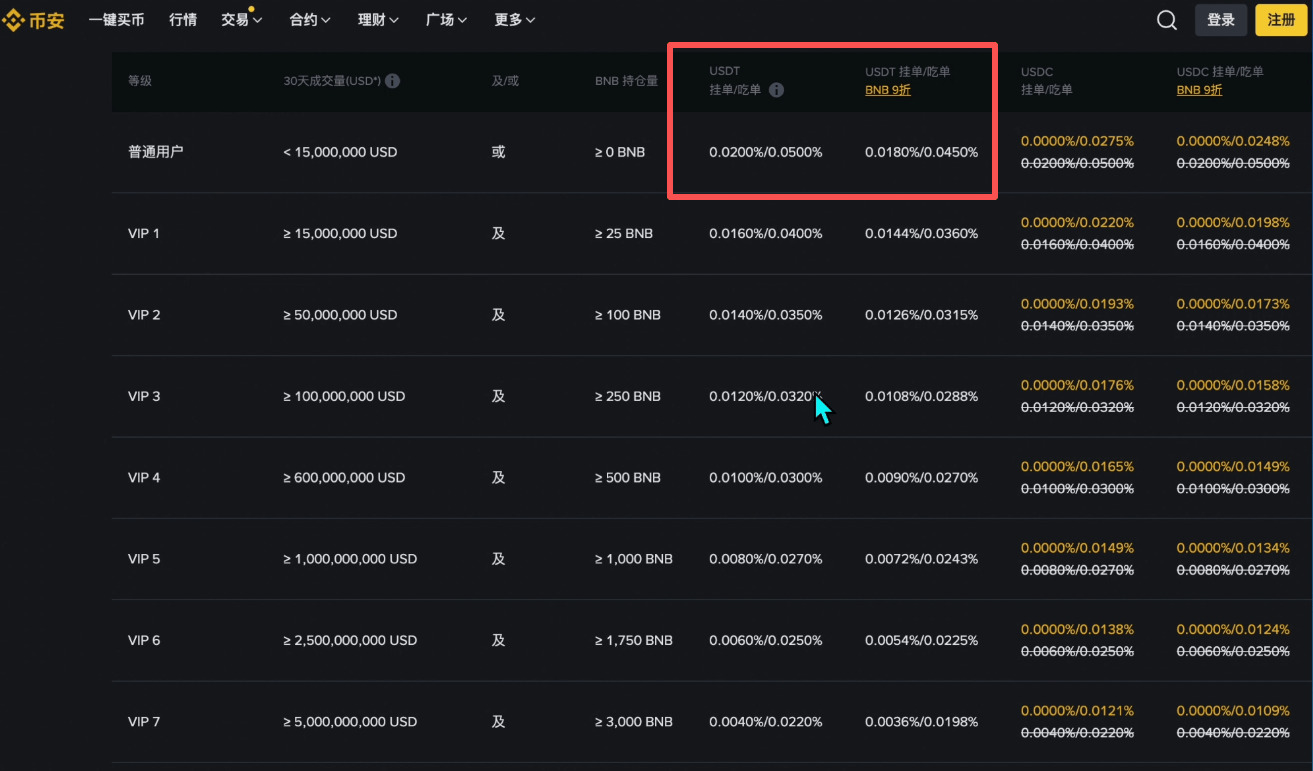Open the 更多 dropdown
Image resolution: width=1313 pixels, height=771 pixels.
coord(514,19)
